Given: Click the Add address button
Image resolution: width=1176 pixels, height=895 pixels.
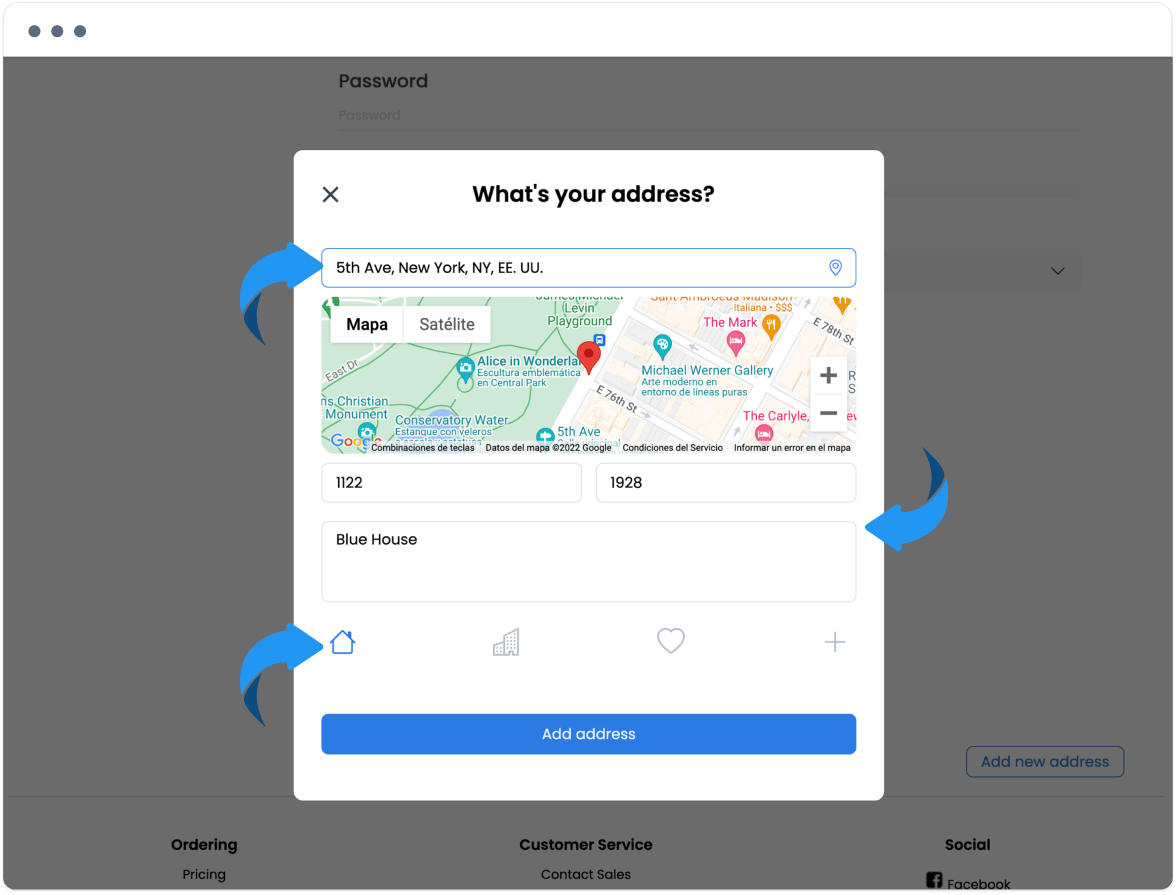Looking at the screenshot, I should [589, 734].
